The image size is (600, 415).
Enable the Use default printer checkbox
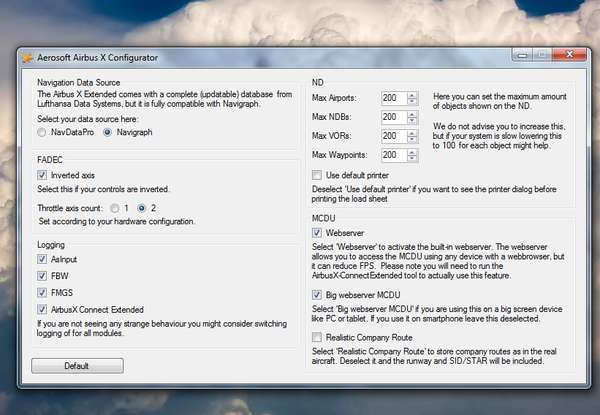click(317, 175)
